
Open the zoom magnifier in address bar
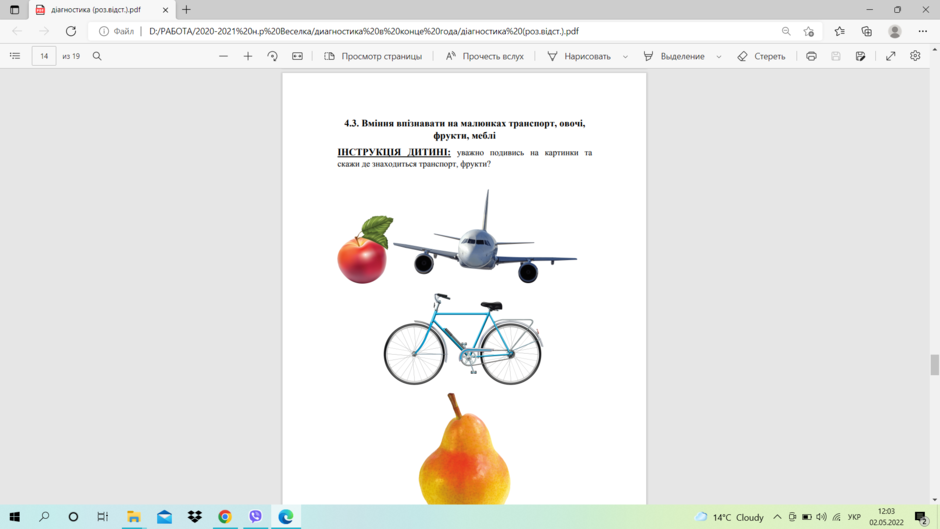tap(786, 31)
